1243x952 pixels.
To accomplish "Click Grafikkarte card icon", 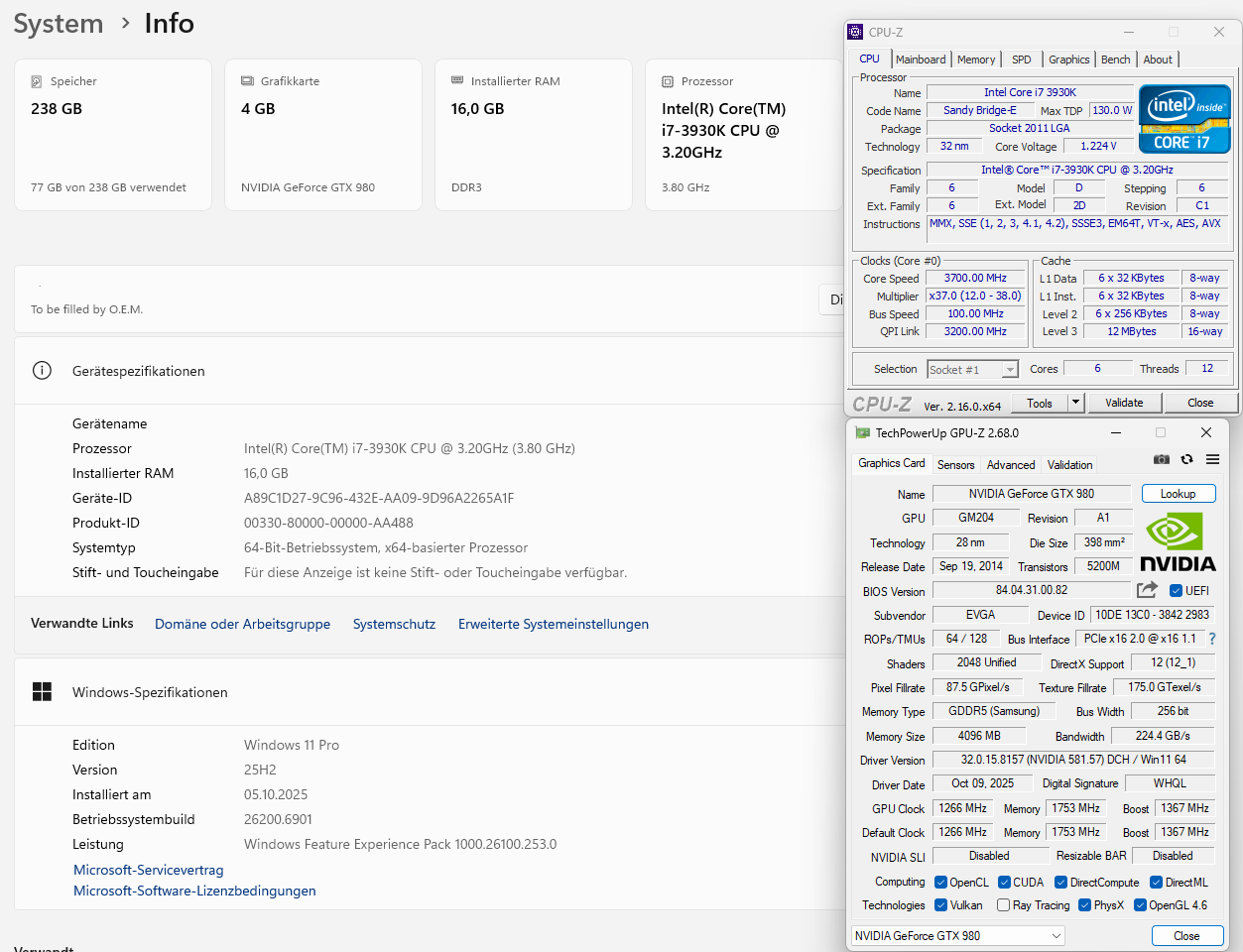I will click(x=247, y=81).
